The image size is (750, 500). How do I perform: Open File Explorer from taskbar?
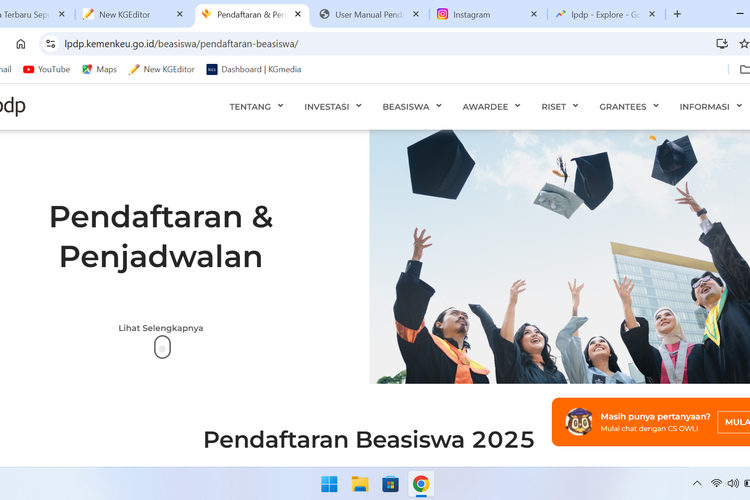click(x=360, y=484)
